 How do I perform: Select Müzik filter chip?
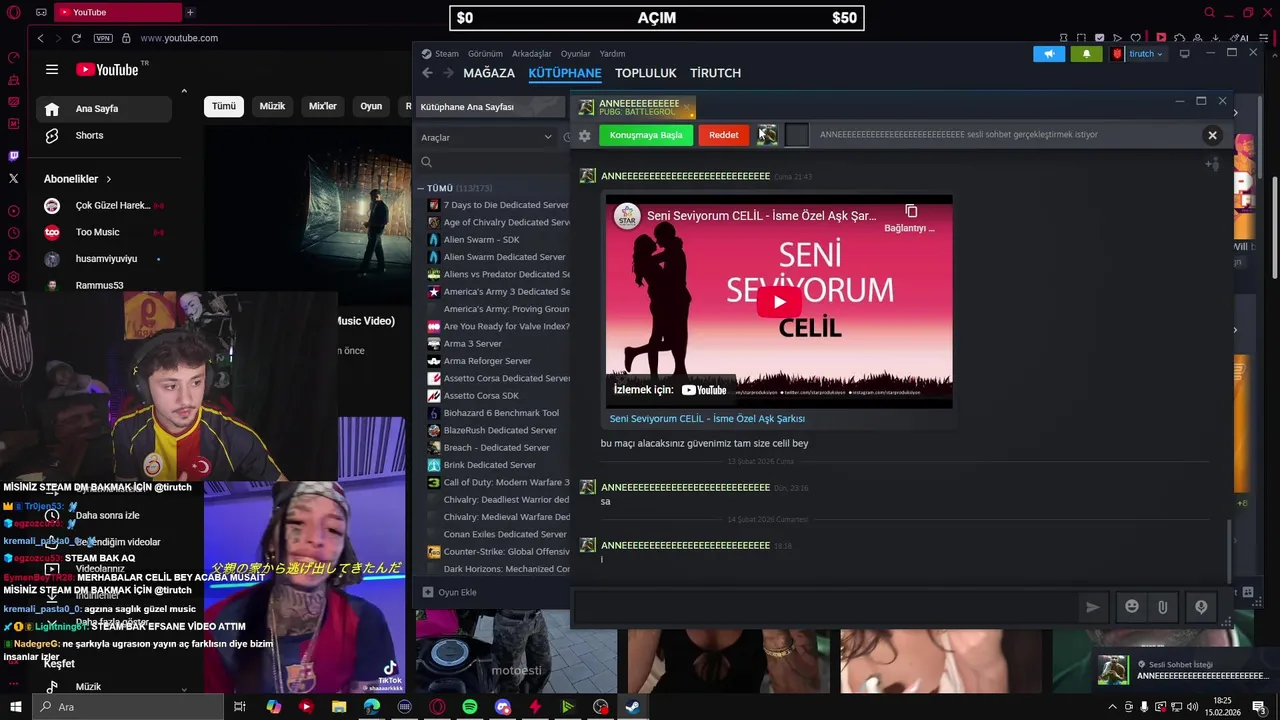(272, 106)
